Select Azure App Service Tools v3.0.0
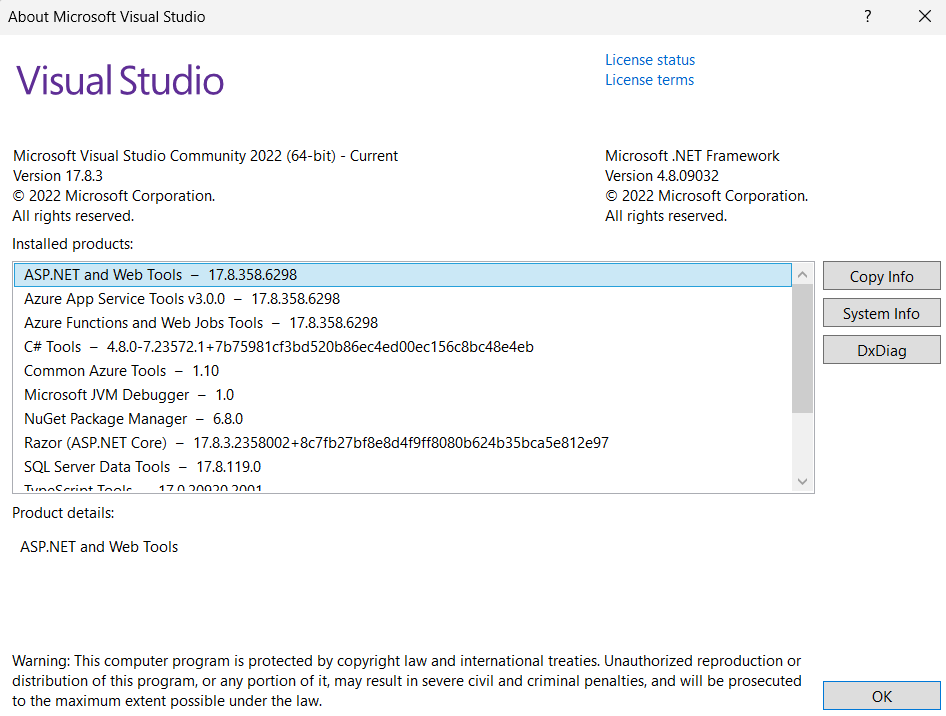The width and height of the screenshot is (946, 716). click(x=402, y=299)
